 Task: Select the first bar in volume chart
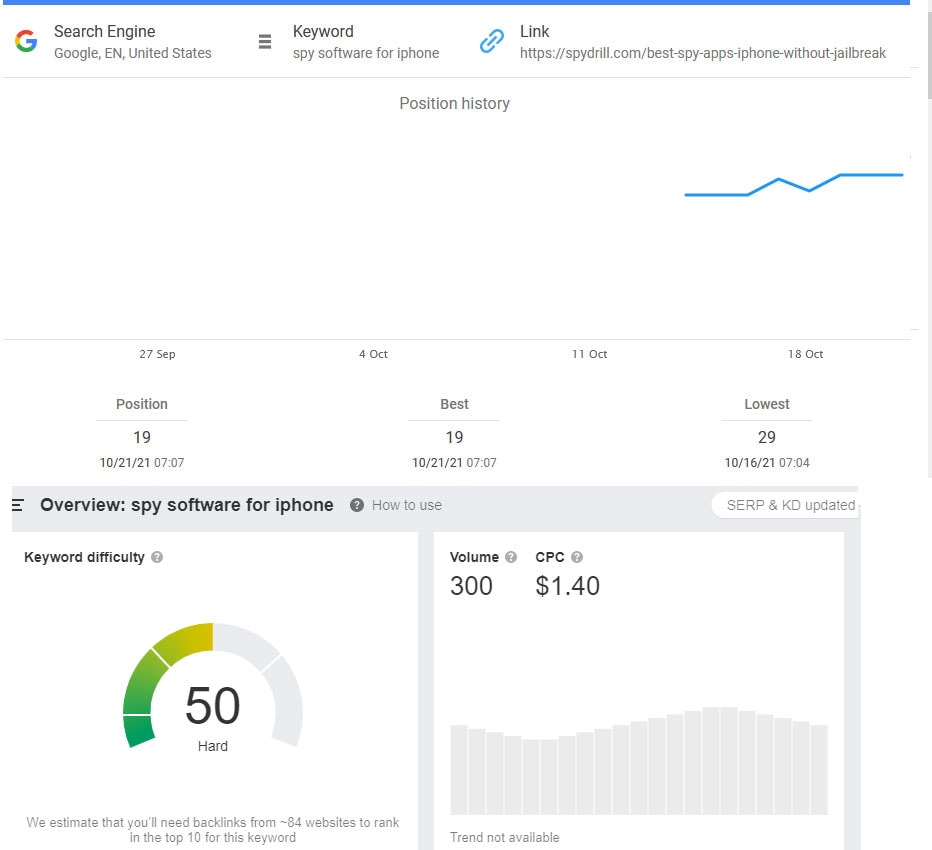click(459, 769)
